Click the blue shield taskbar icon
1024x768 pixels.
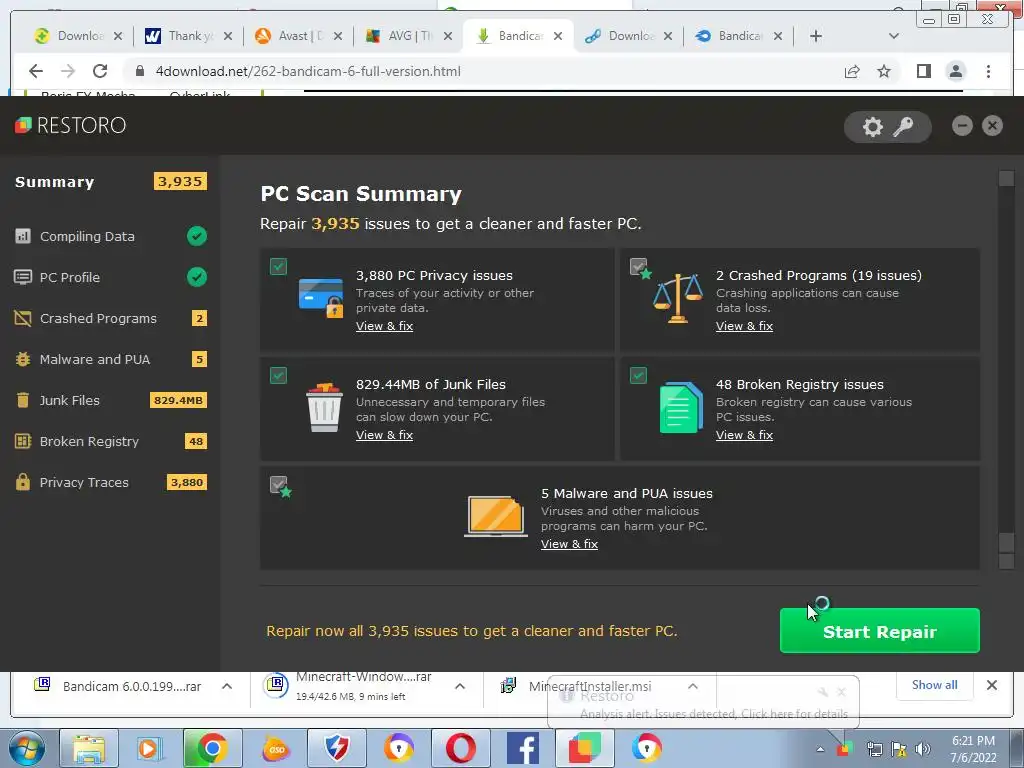(x=337, y=748)
